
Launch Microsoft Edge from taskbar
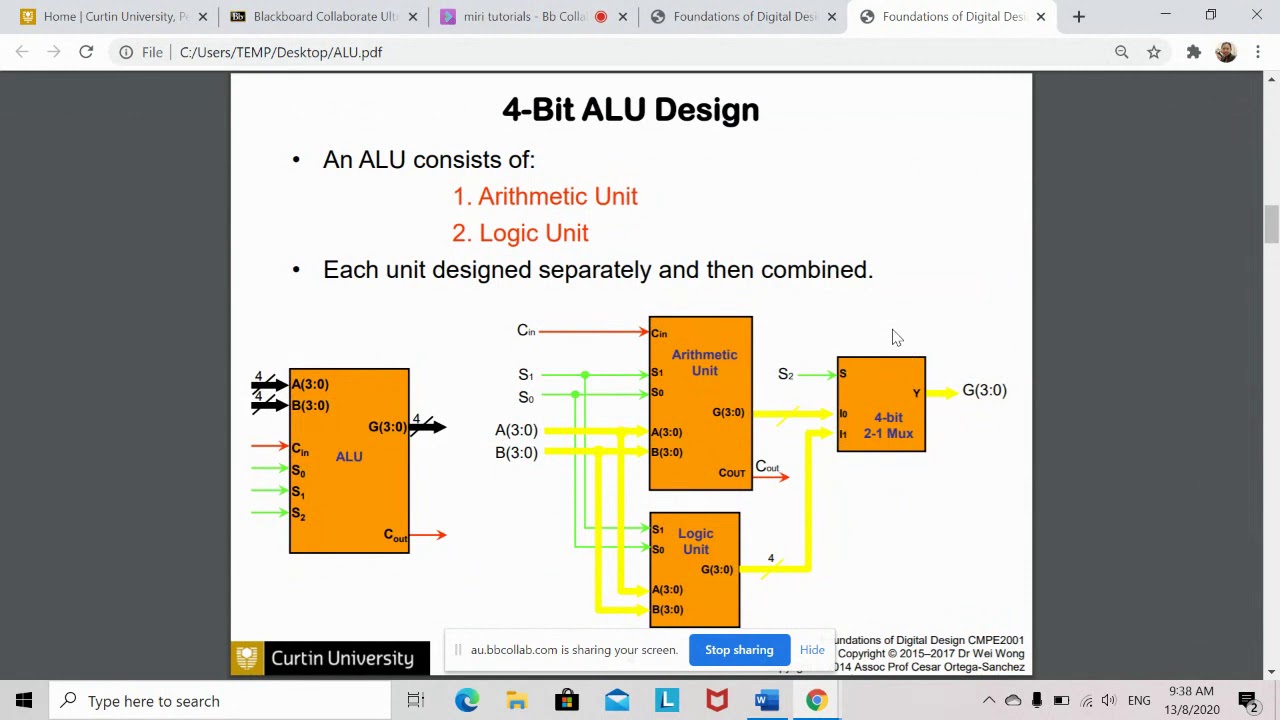(467, 701)
